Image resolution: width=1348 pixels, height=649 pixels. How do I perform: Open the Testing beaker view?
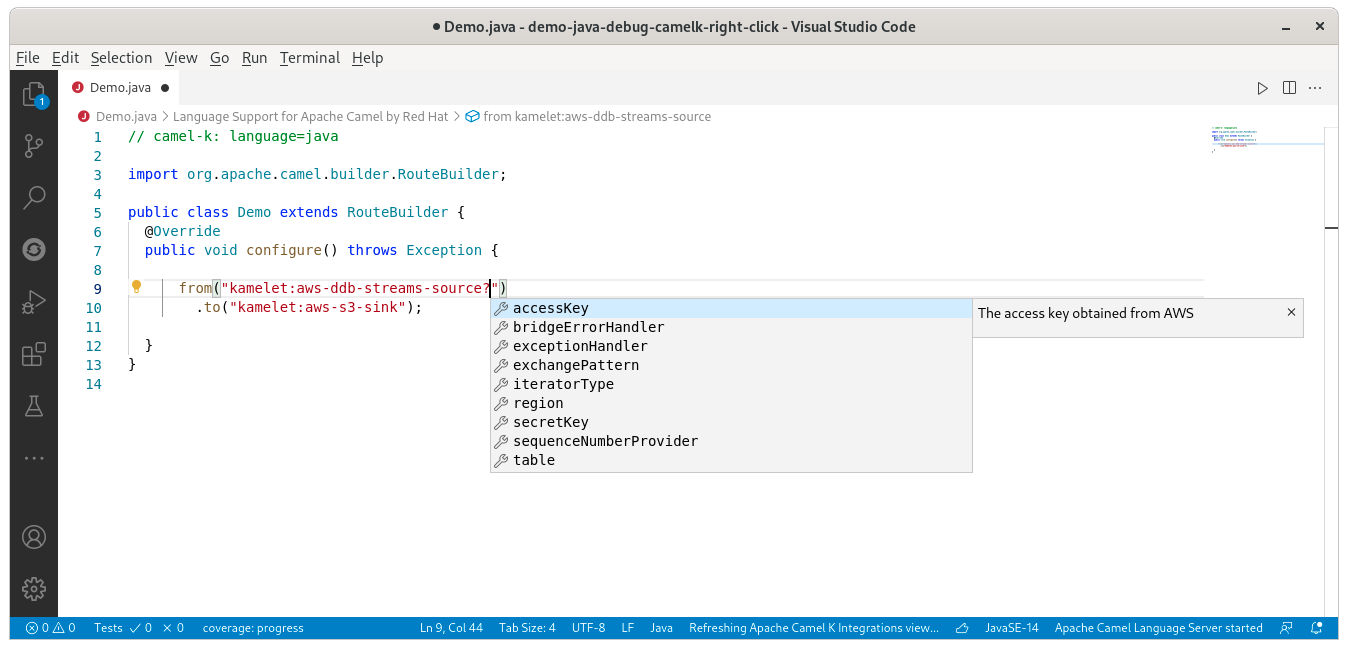[x=34, y=406]
